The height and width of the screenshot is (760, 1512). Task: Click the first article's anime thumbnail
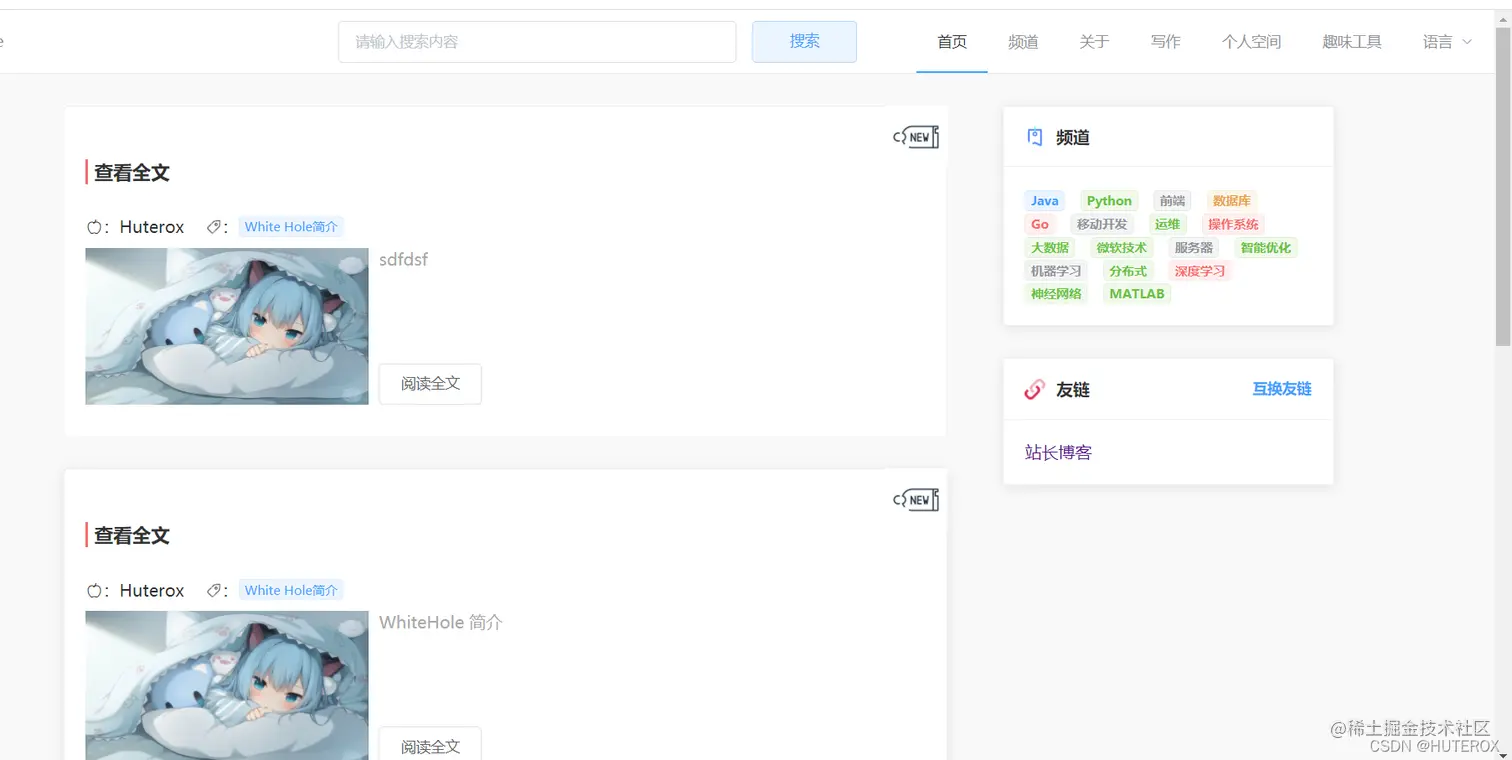click(226, 326)
